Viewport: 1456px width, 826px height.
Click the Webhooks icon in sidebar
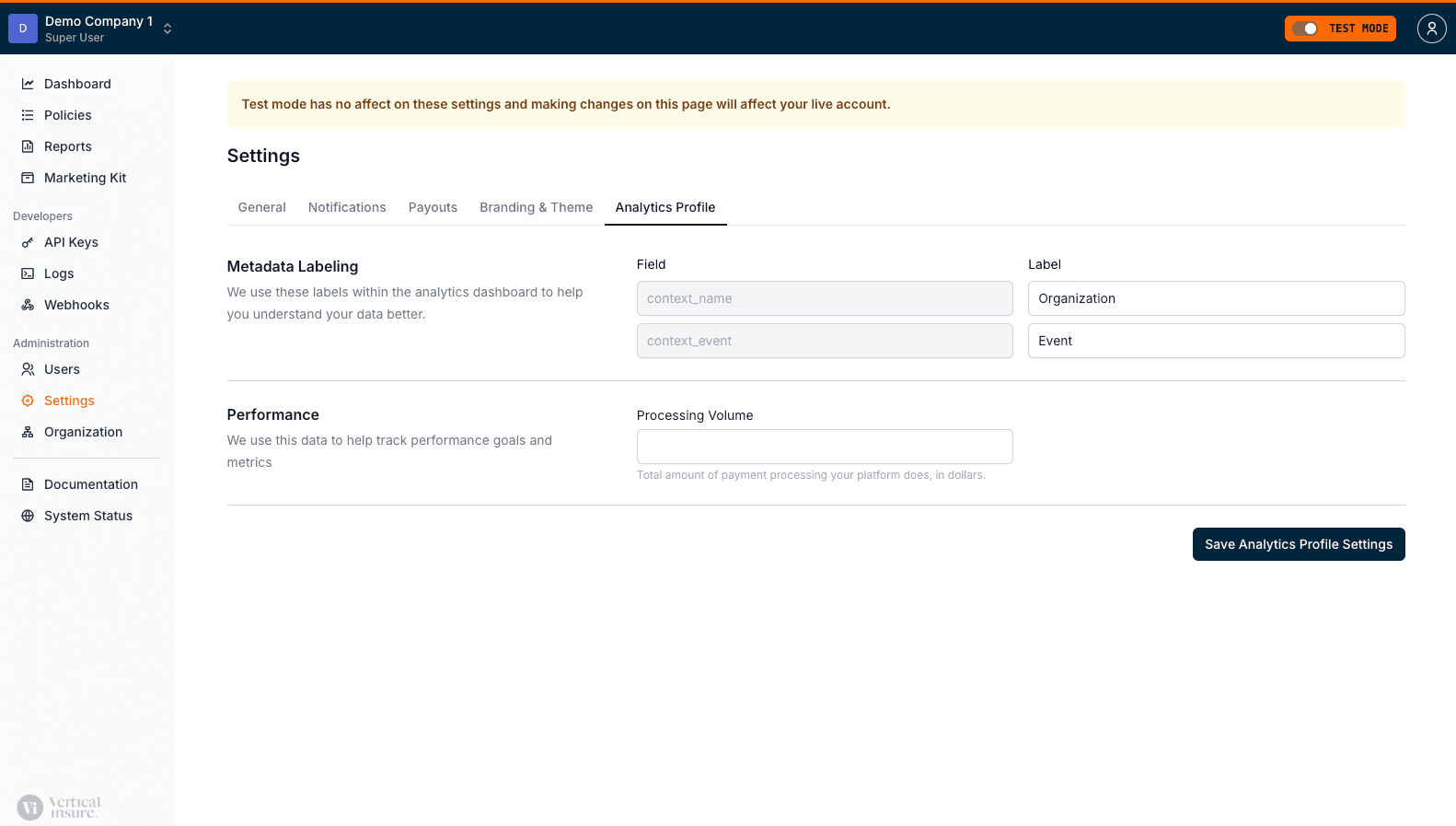coord(28,305)
